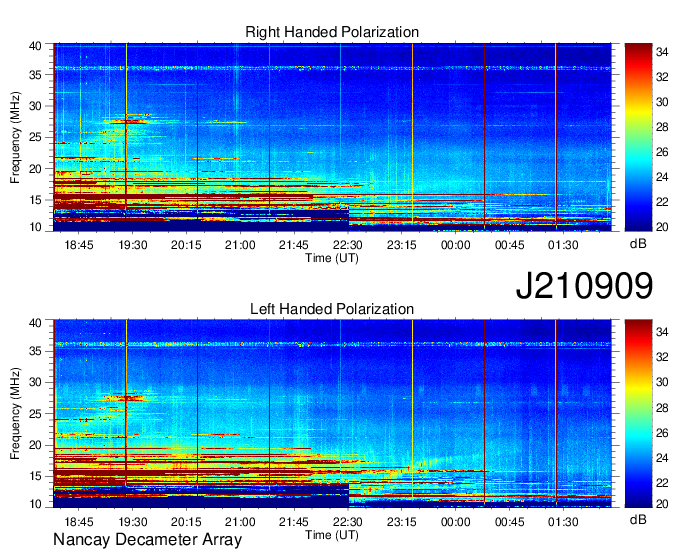Click the 21:45 tick under the Left Handed plot
Viewport: 680px width, 552px height.
tap(294, 522)
